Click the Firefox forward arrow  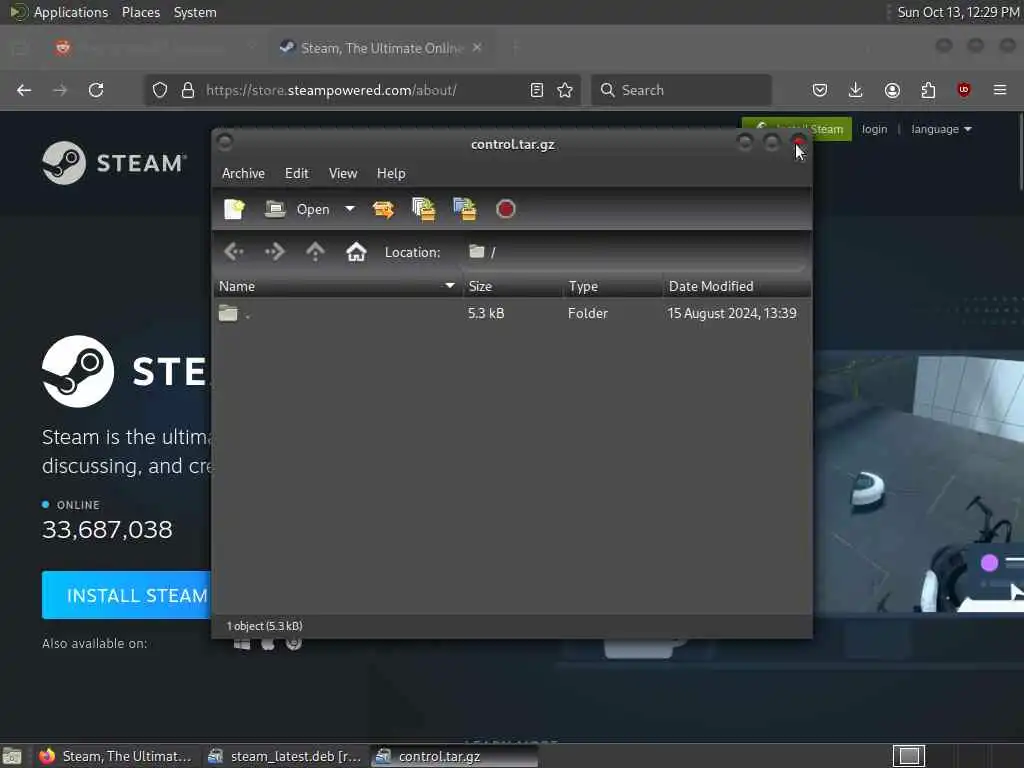point(60,90)
